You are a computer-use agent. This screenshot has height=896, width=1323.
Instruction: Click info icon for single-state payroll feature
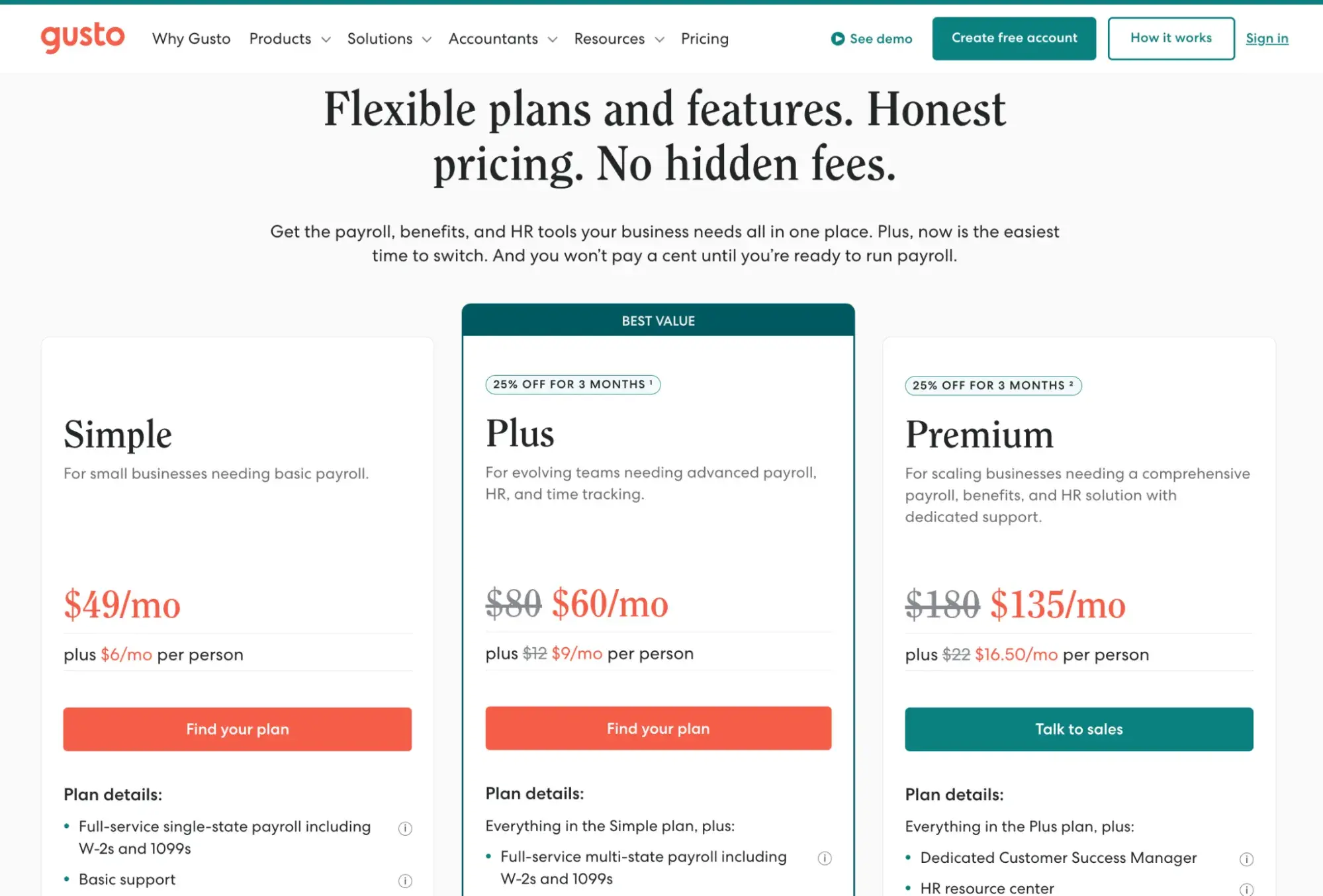coord(405,829)
